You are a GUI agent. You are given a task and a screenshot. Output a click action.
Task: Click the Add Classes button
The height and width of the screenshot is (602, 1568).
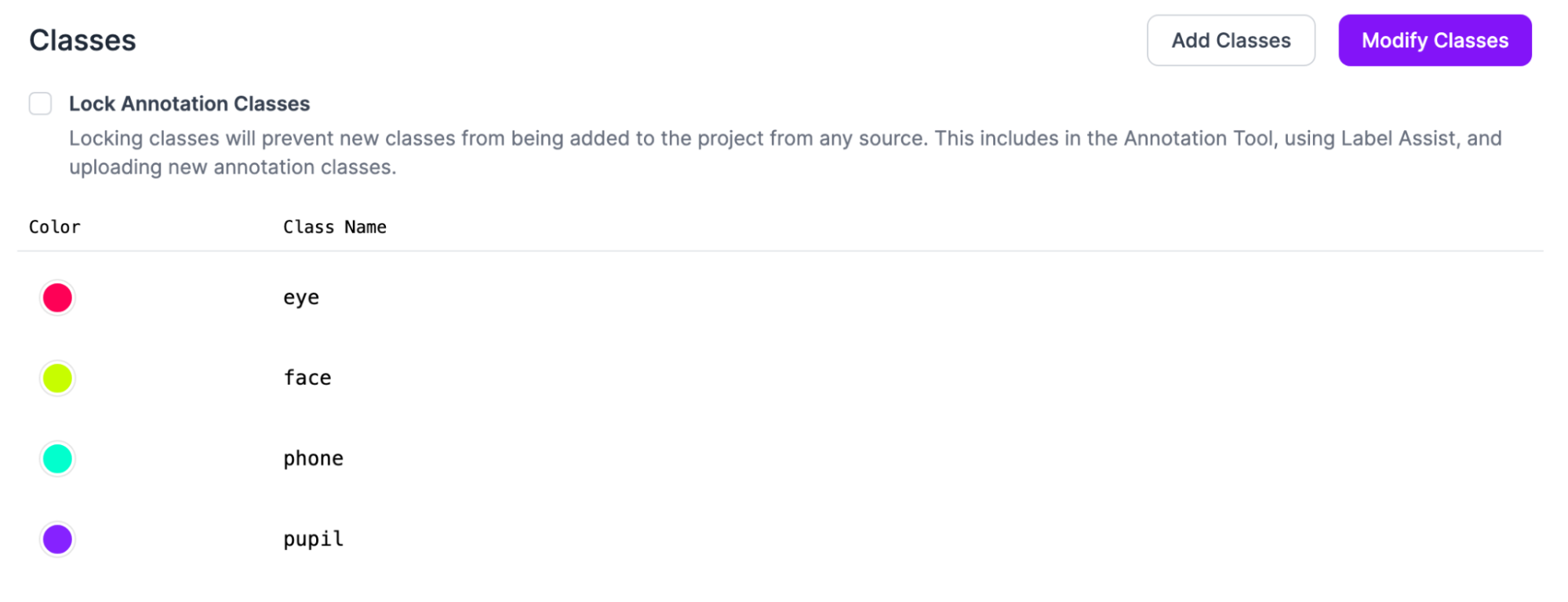pos(1231,40)
